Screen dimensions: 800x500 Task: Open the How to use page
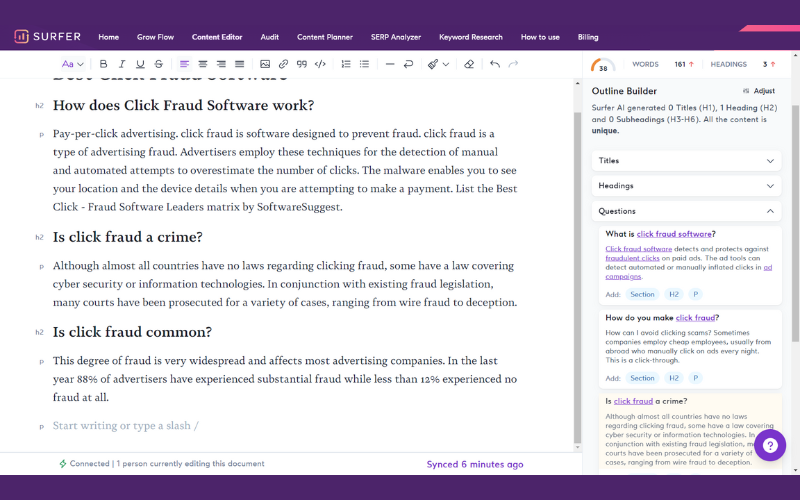(x=540, y=37)
